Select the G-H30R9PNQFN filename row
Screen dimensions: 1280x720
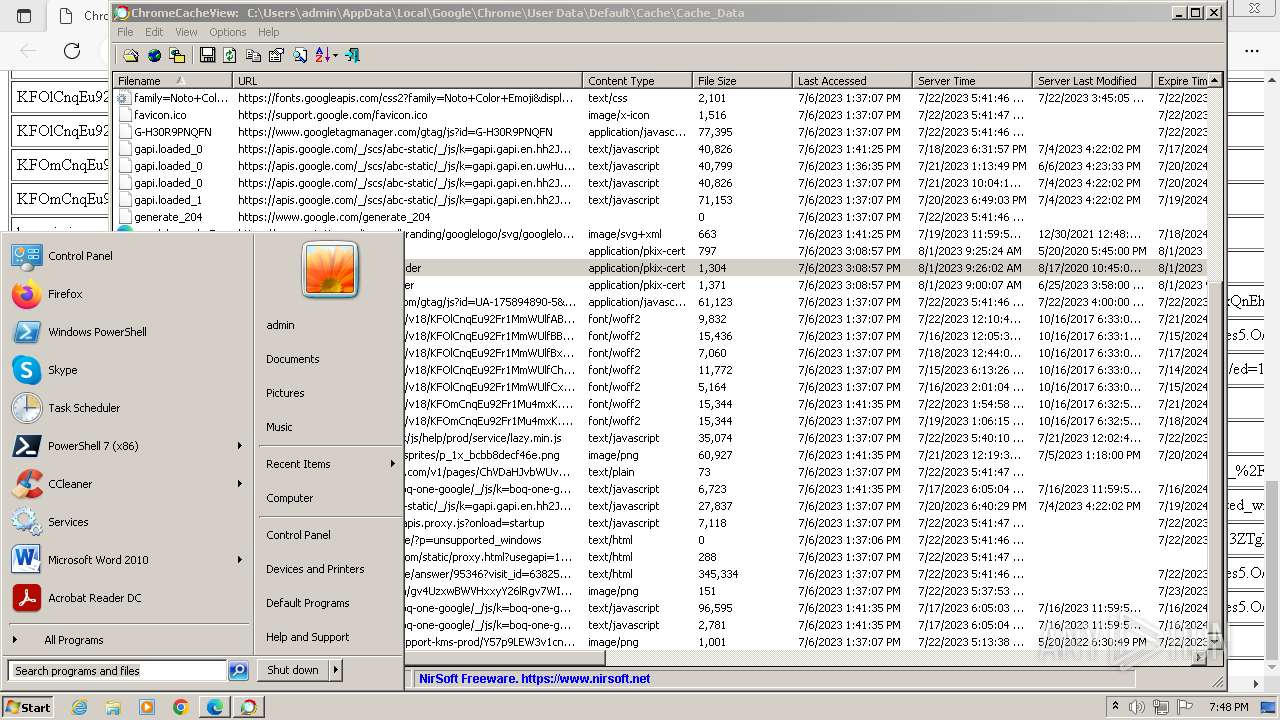pyautogui.click(x=172, y=132)
